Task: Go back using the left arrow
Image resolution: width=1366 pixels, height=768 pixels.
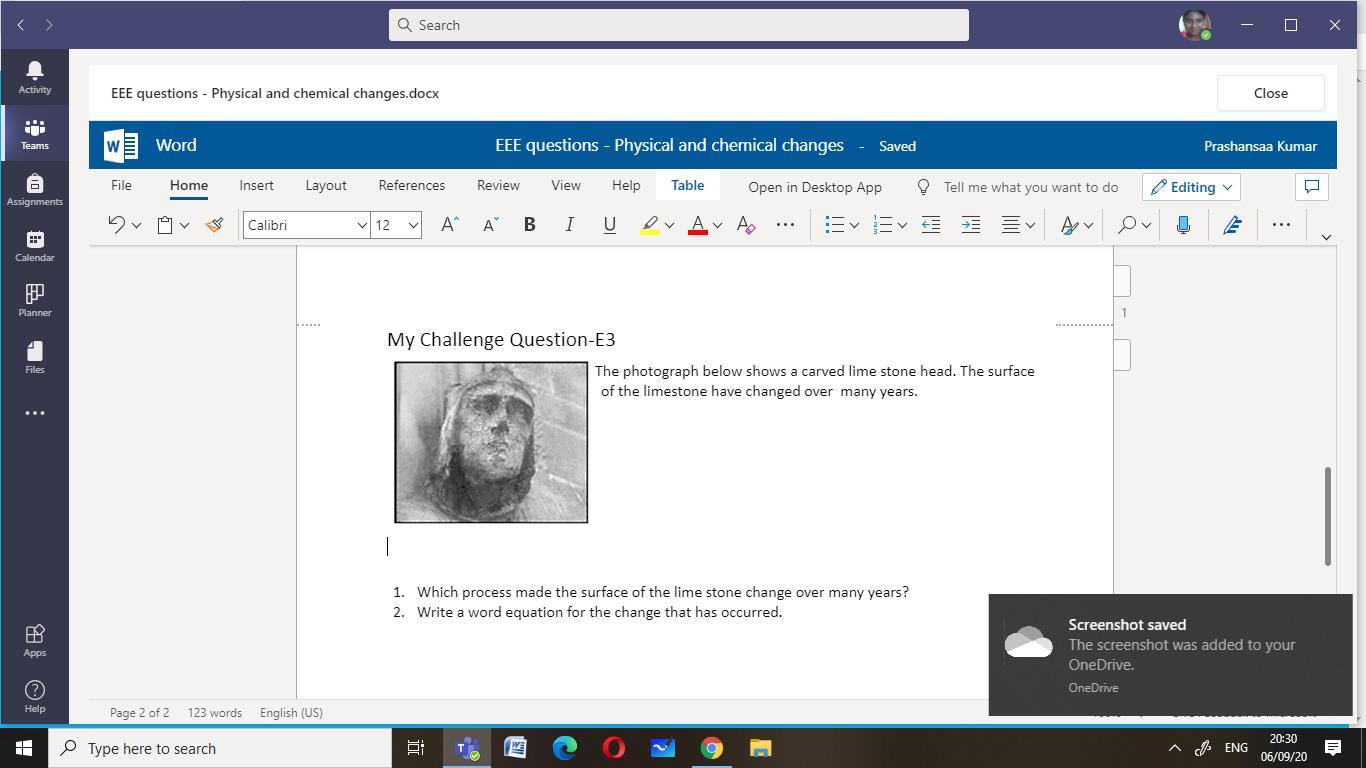Action: pos(21,25)
